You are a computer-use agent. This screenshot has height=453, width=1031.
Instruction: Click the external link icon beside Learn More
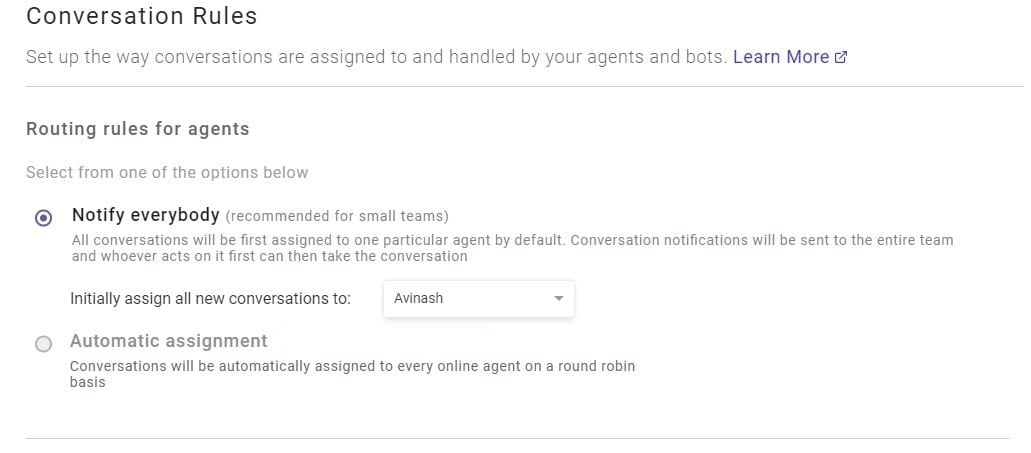pos(841,58)
